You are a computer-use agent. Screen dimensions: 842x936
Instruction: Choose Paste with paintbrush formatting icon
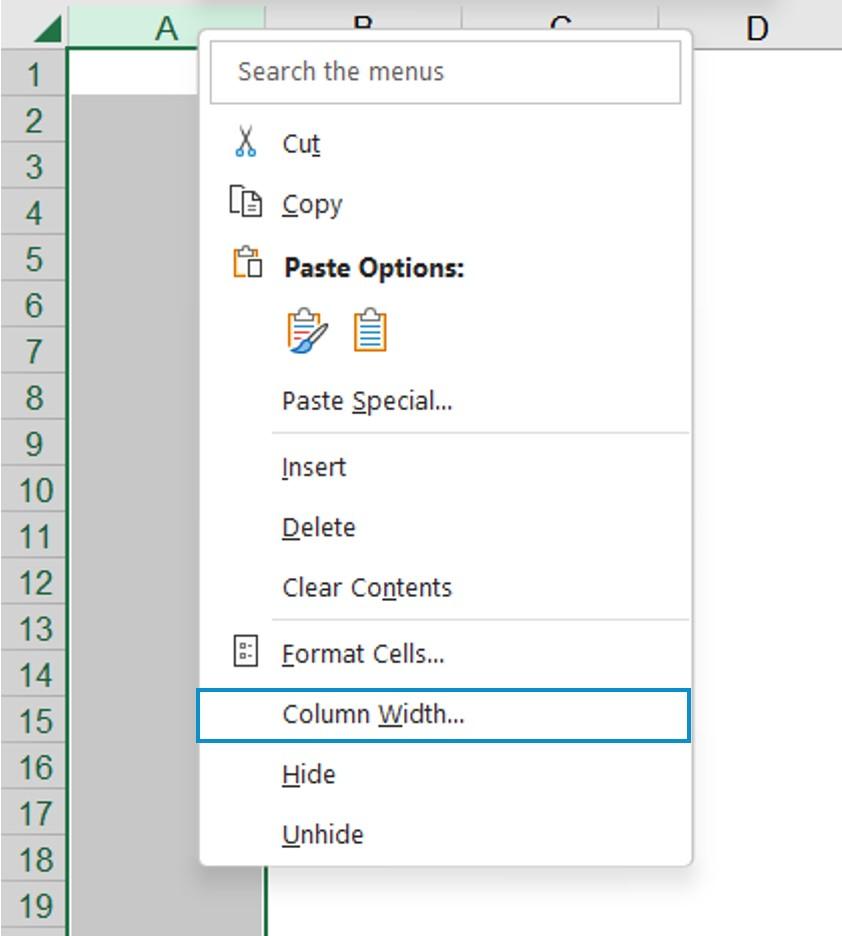(x=307, y=330)
